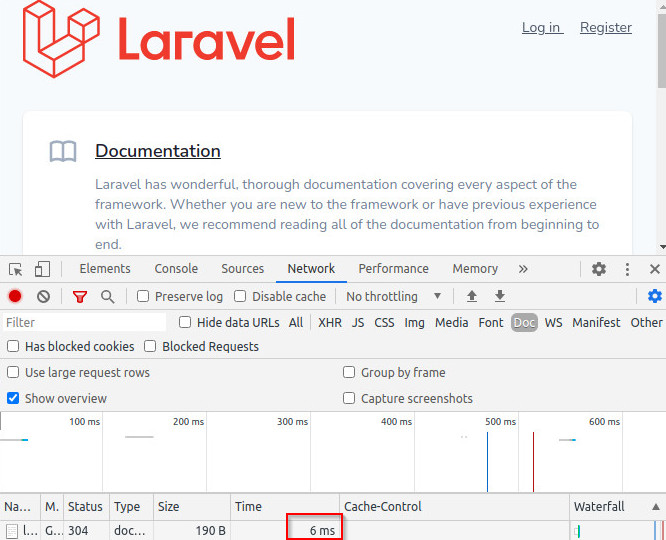
Task: Open DevTools settings gear
Action: 599,269
